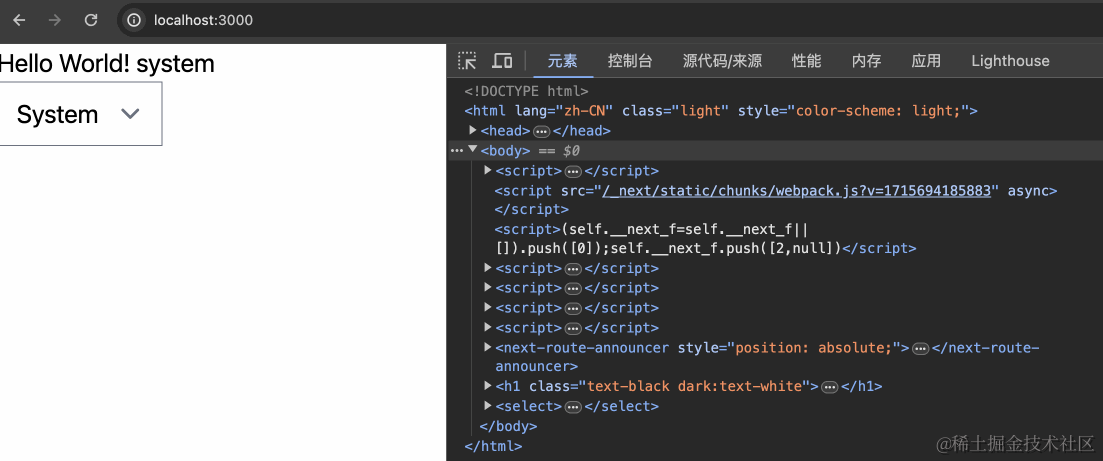Switch to the 控制台 tab
The image size is (1103, 461).
(630, 61)
